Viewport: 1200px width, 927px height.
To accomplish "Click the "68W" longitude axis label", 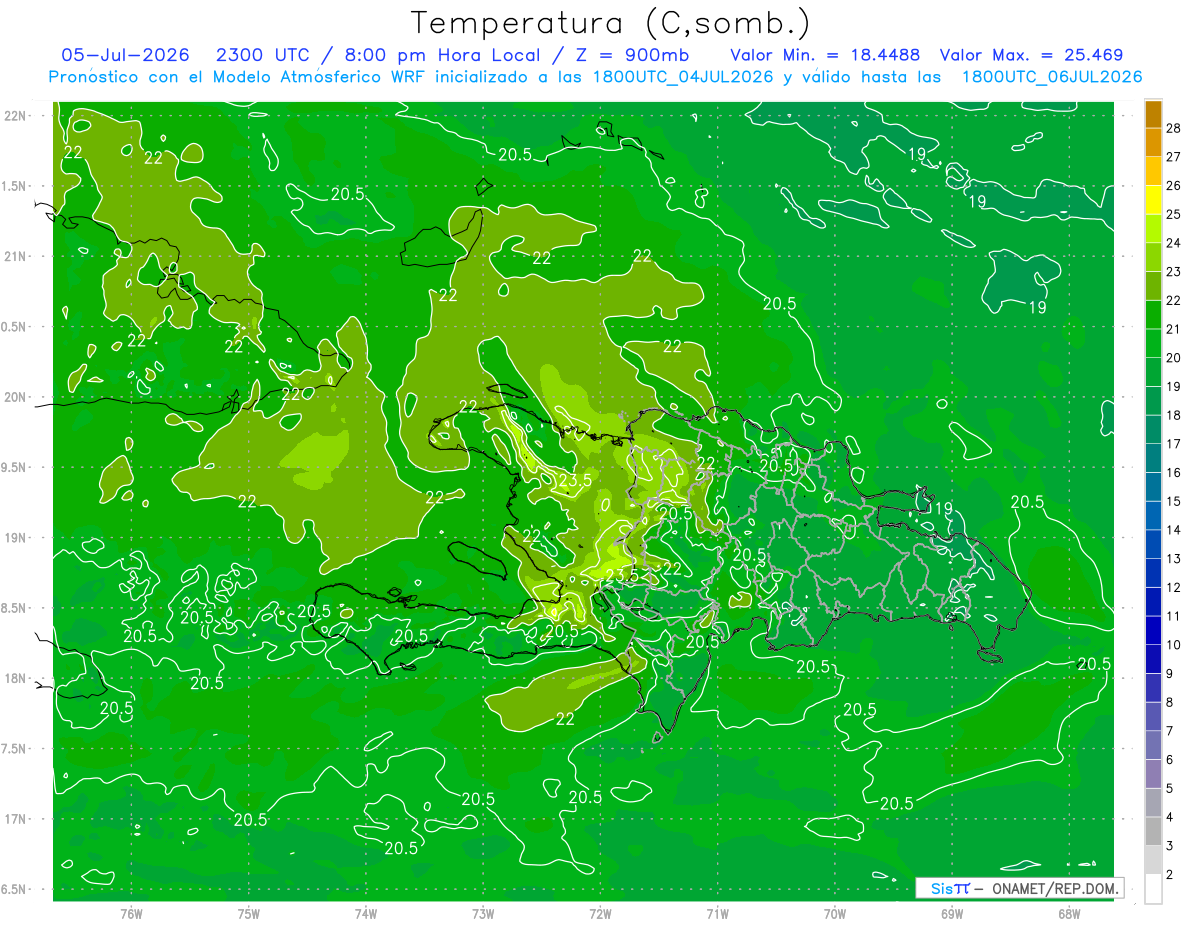I will (1069, 914).
